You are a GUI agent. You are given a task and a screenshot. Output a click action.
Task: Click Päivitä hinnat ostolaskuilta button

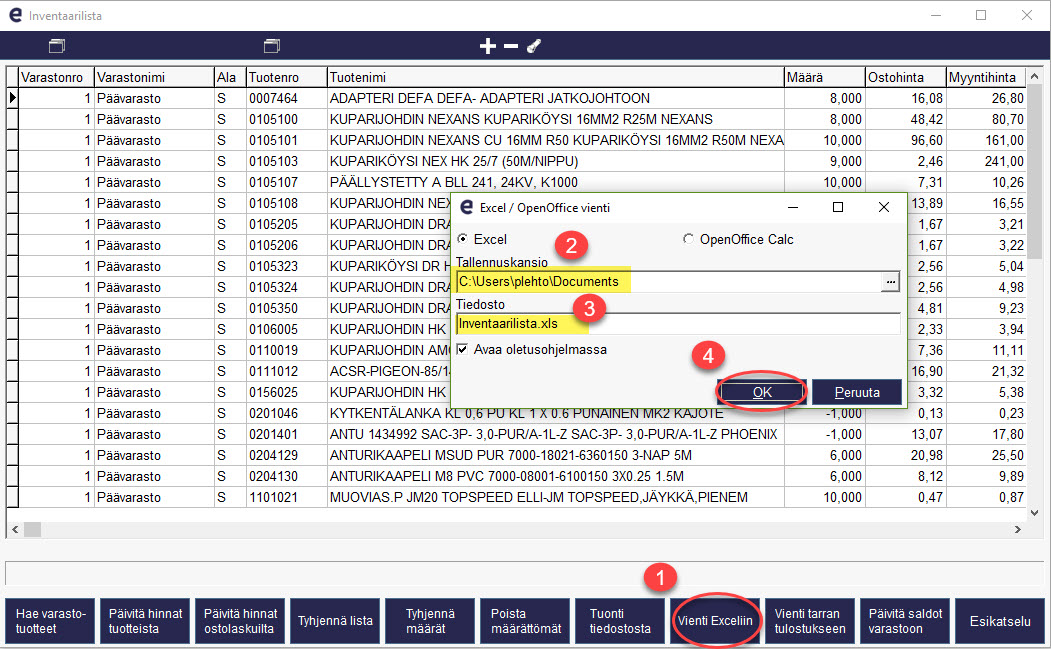[x=241, y=621]
